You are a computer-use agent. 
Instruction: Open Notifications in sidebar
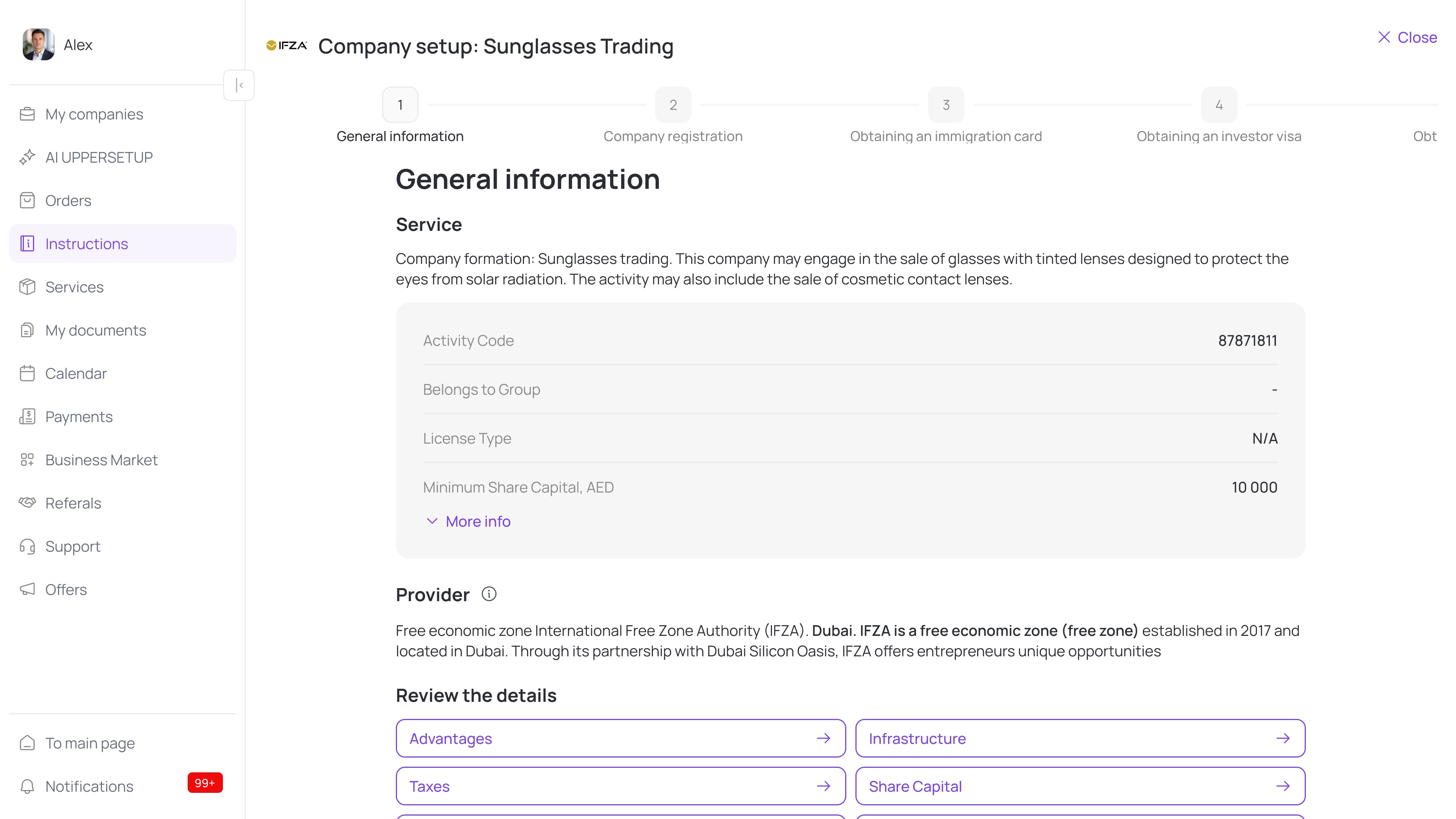(122, 786)
